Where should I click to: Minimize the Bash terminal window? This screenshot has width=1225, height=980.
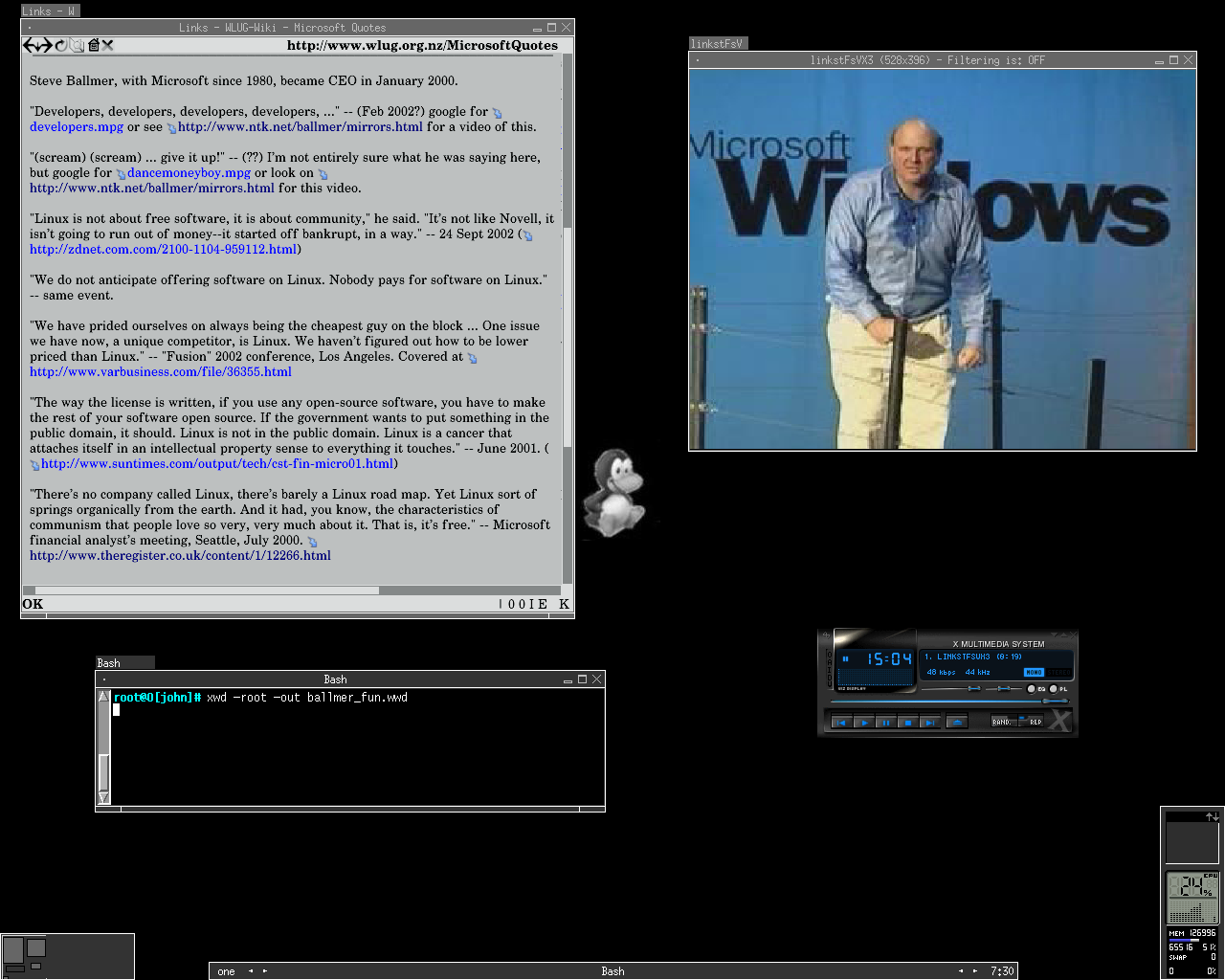[568, 679]
